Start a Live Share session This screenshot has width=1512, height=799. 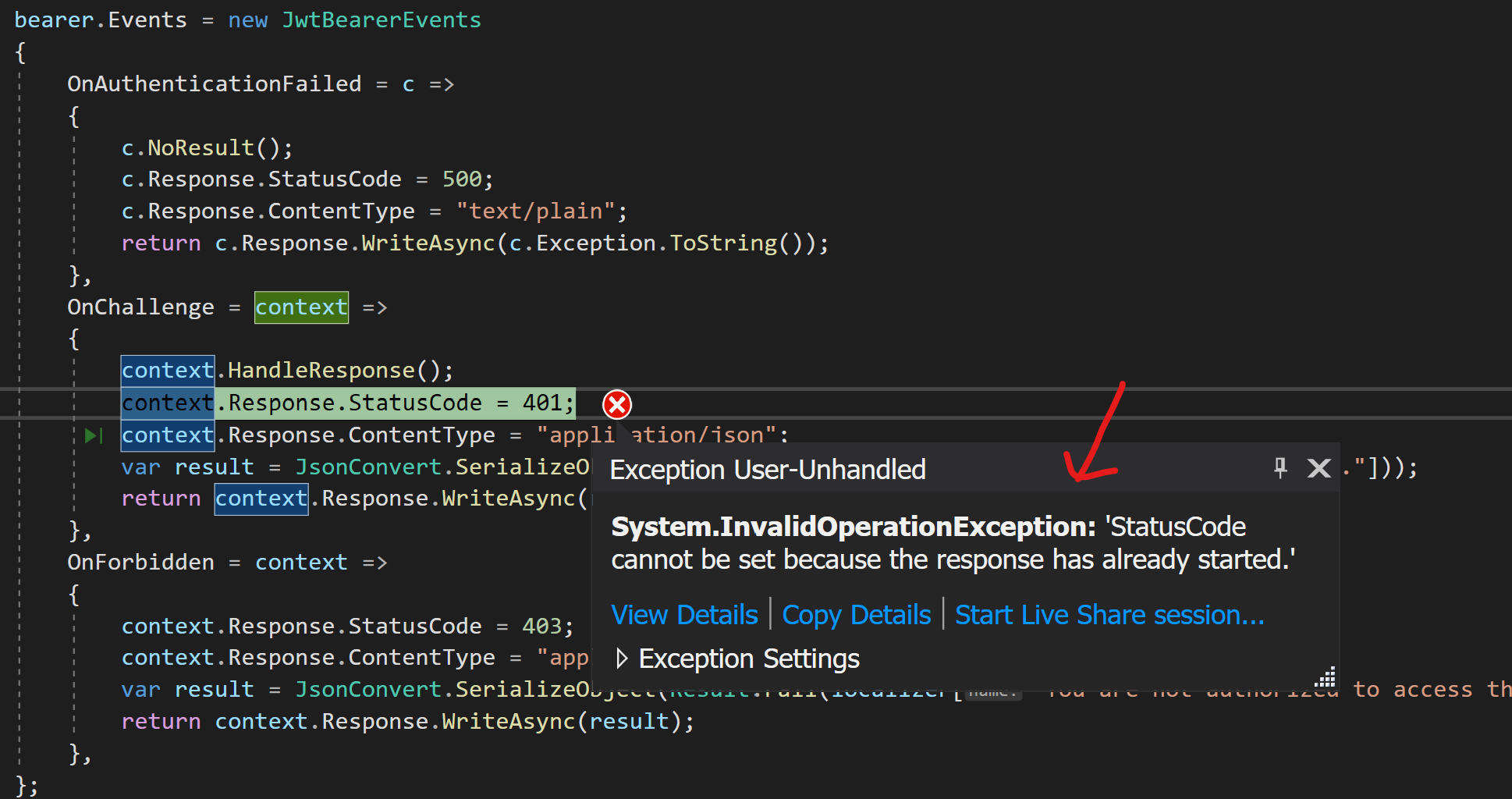pos(1109,615)
